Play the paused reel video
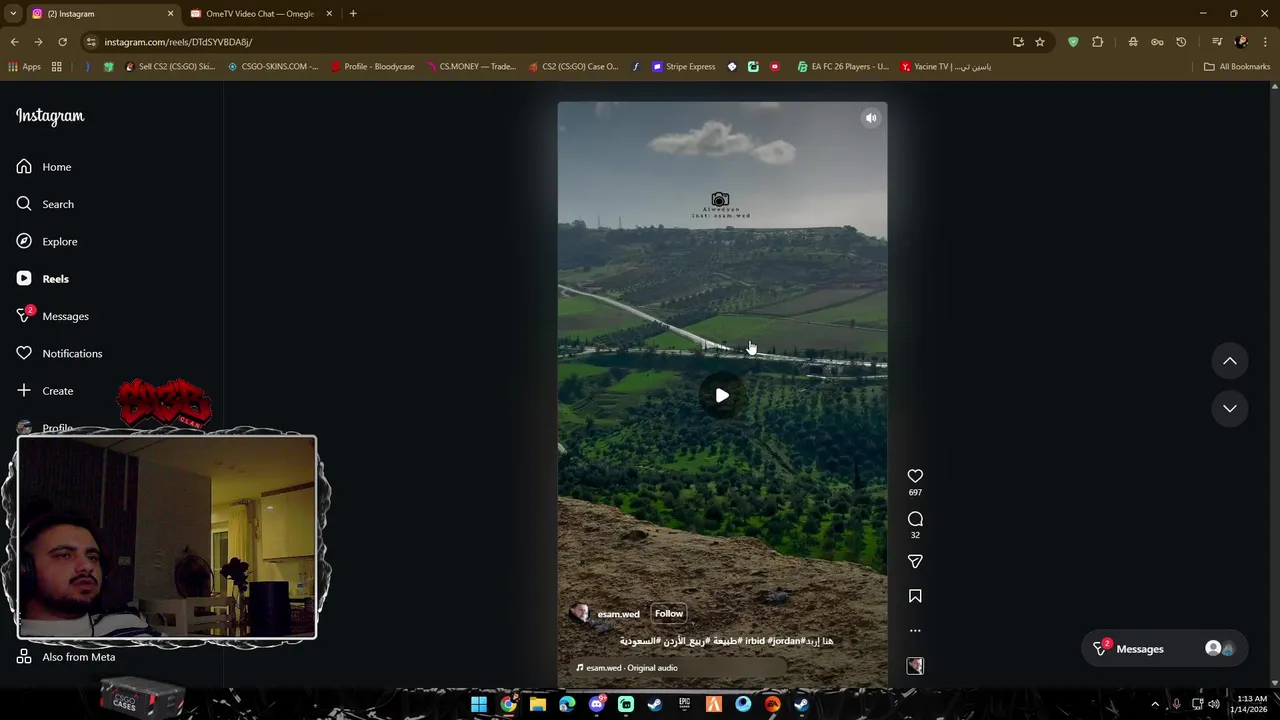The image size is (1280, 720). [x=722, y=395]
